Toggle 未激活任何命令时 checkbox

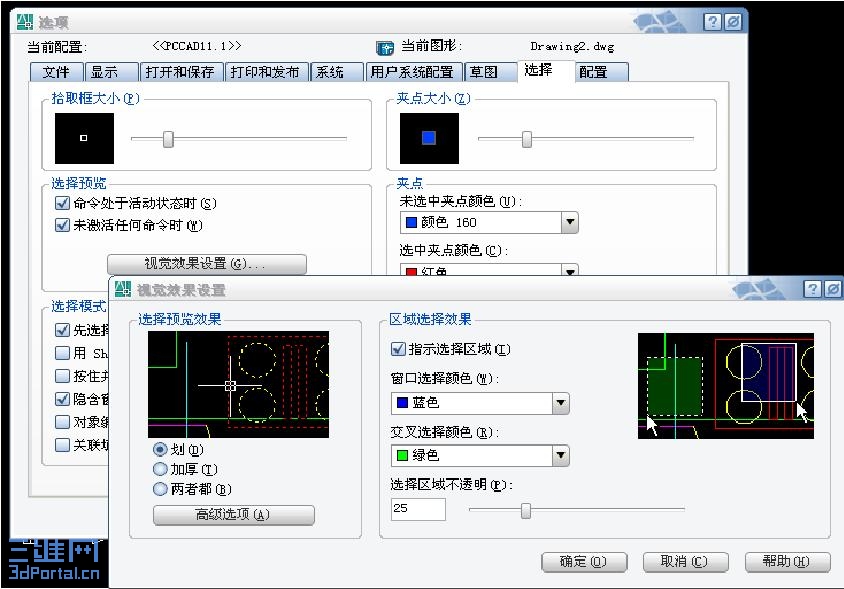[x=62, y=225]
